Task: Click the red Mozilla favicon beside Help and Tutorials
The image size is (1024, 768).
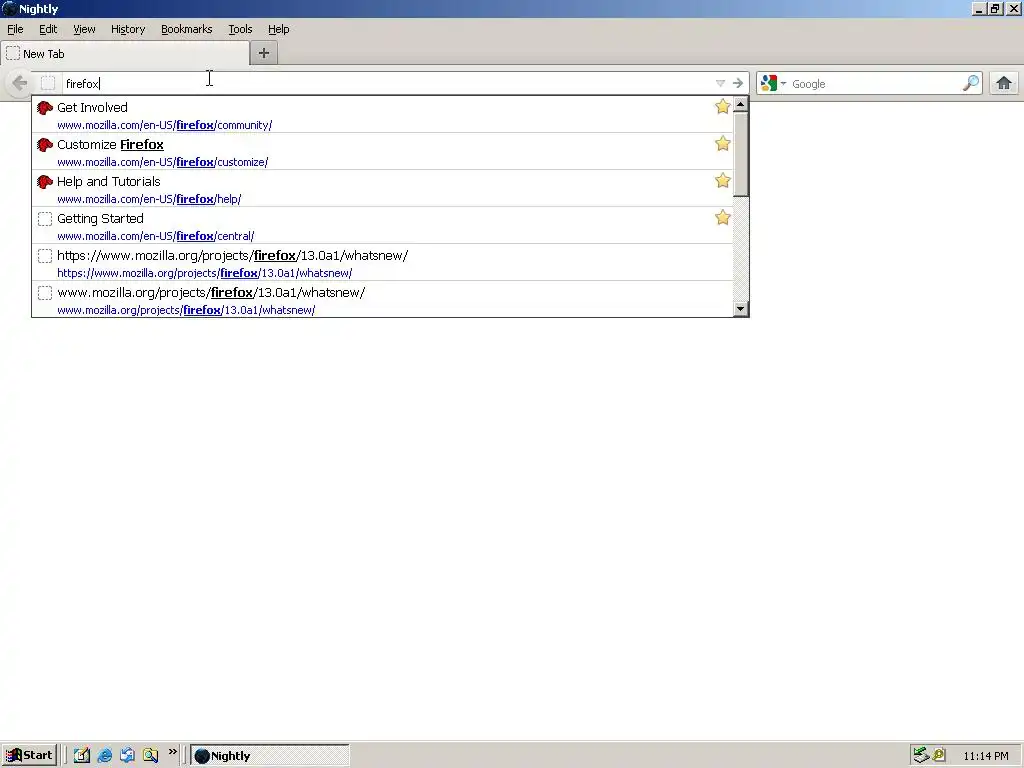Action: 44,182
